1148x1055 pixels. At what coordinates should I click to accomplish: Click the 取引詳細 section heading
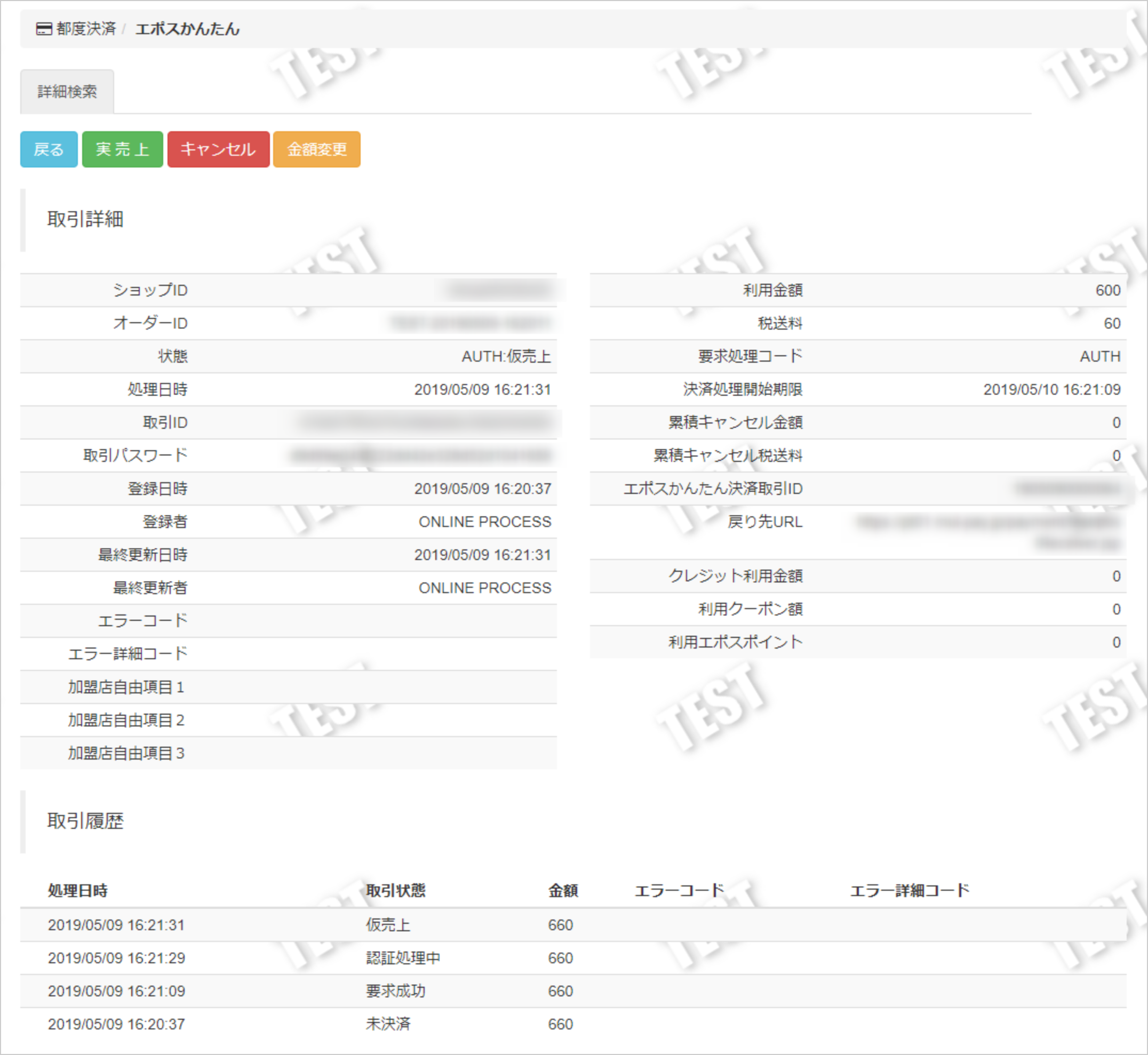point(85,219)
